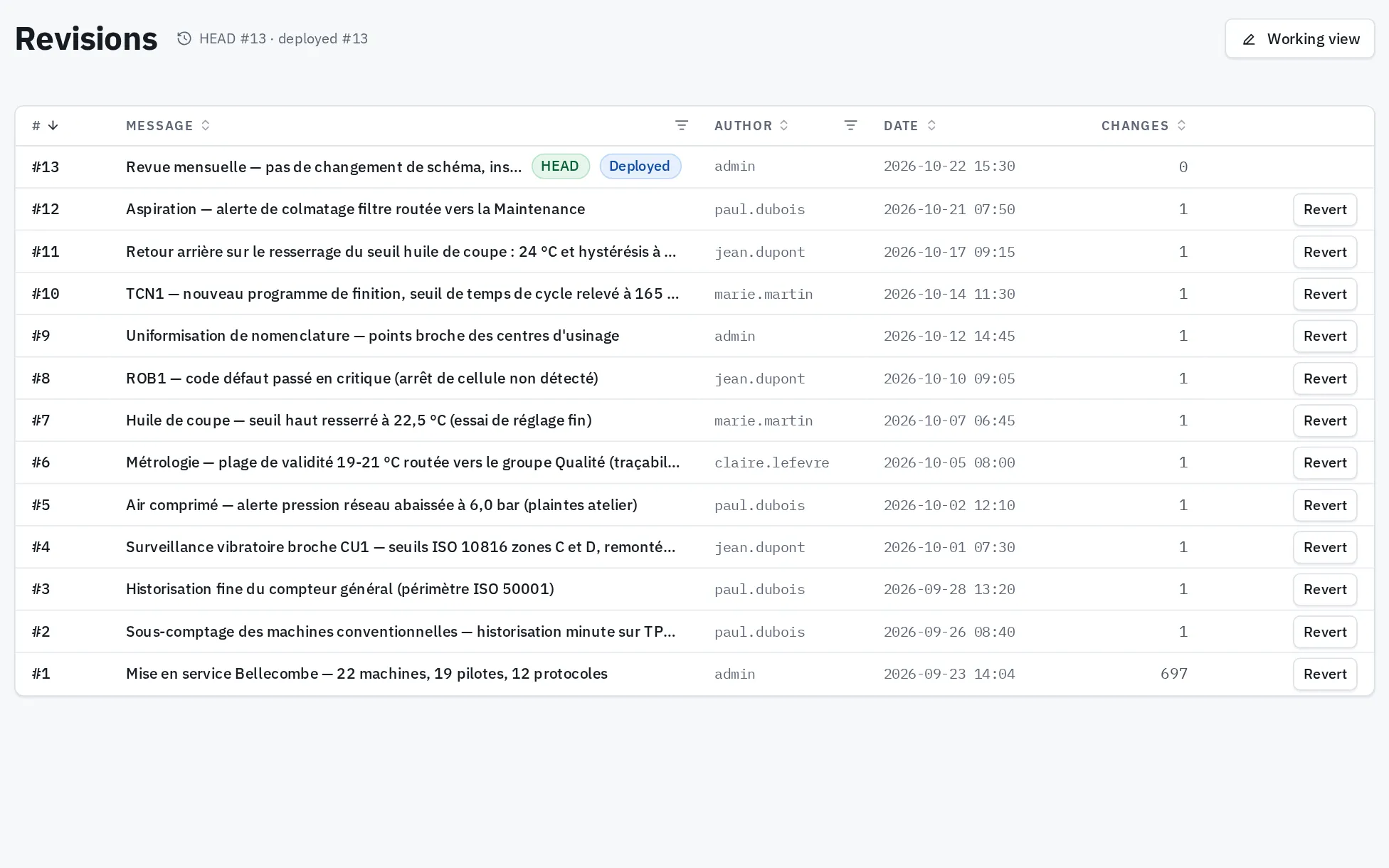Revert revision #4 vibration monitoring CU1

click(x=1325, y=547)
